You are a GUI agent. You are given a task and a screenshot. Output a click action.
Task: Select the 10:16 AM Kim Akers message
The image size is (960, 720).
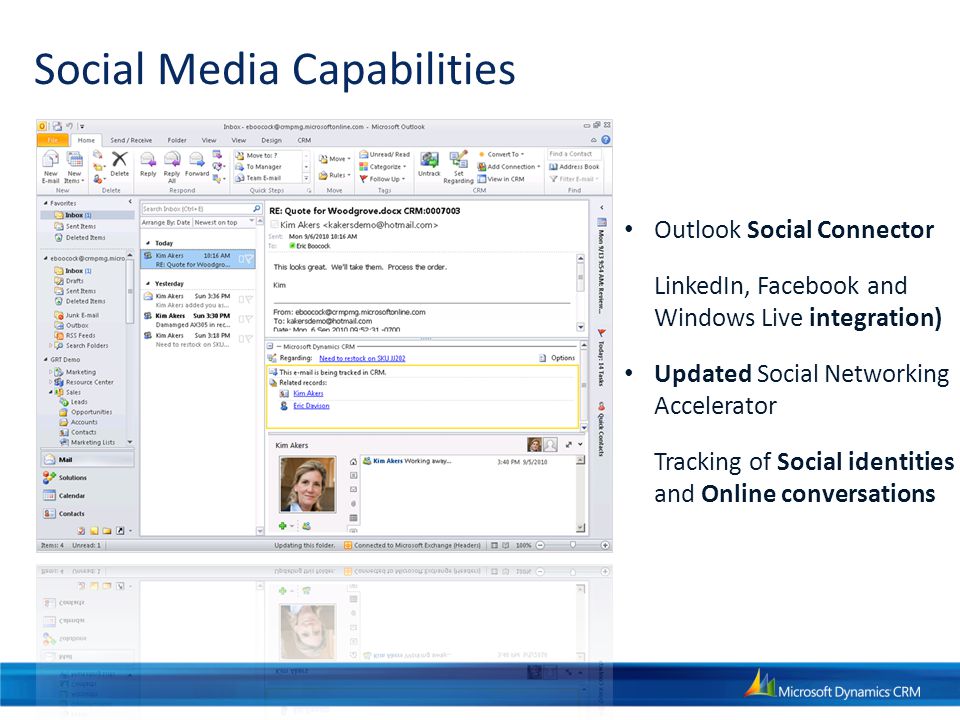[198, 260]
